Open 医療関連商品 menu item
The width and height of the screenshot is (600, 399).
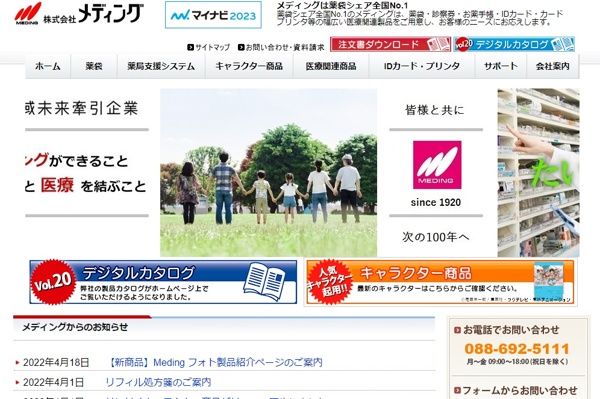[331, 66]
